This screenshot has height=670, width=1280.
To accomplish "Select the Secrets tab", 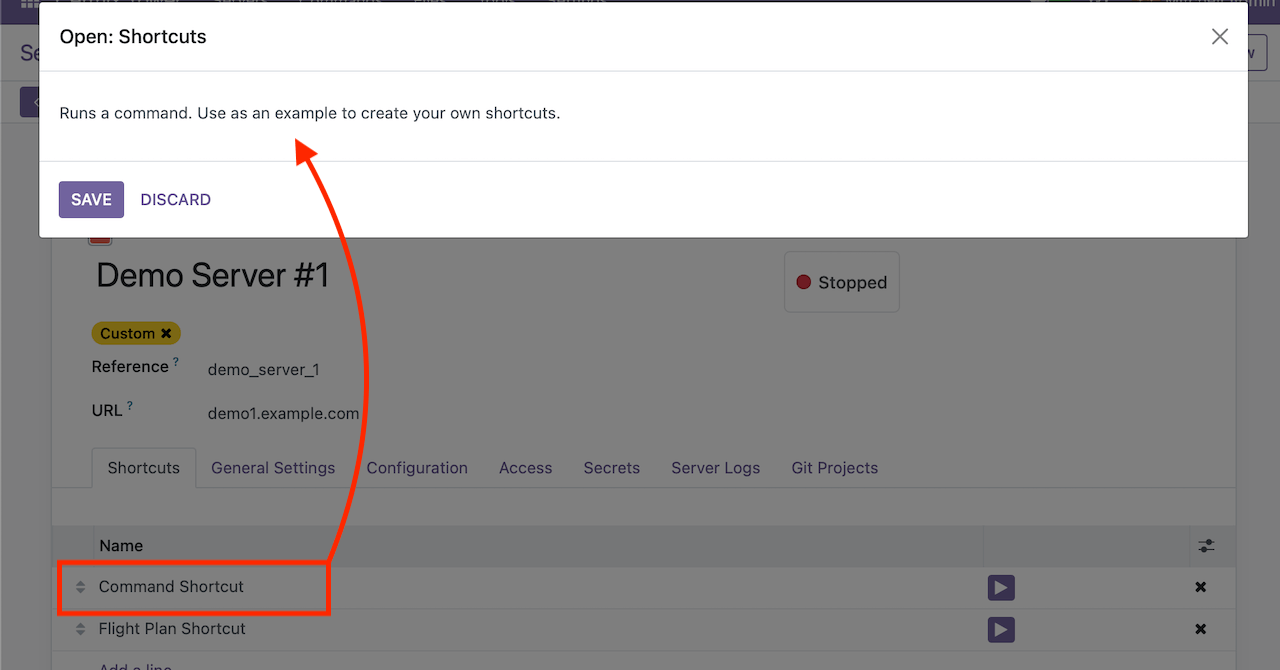I will (611, 468).
